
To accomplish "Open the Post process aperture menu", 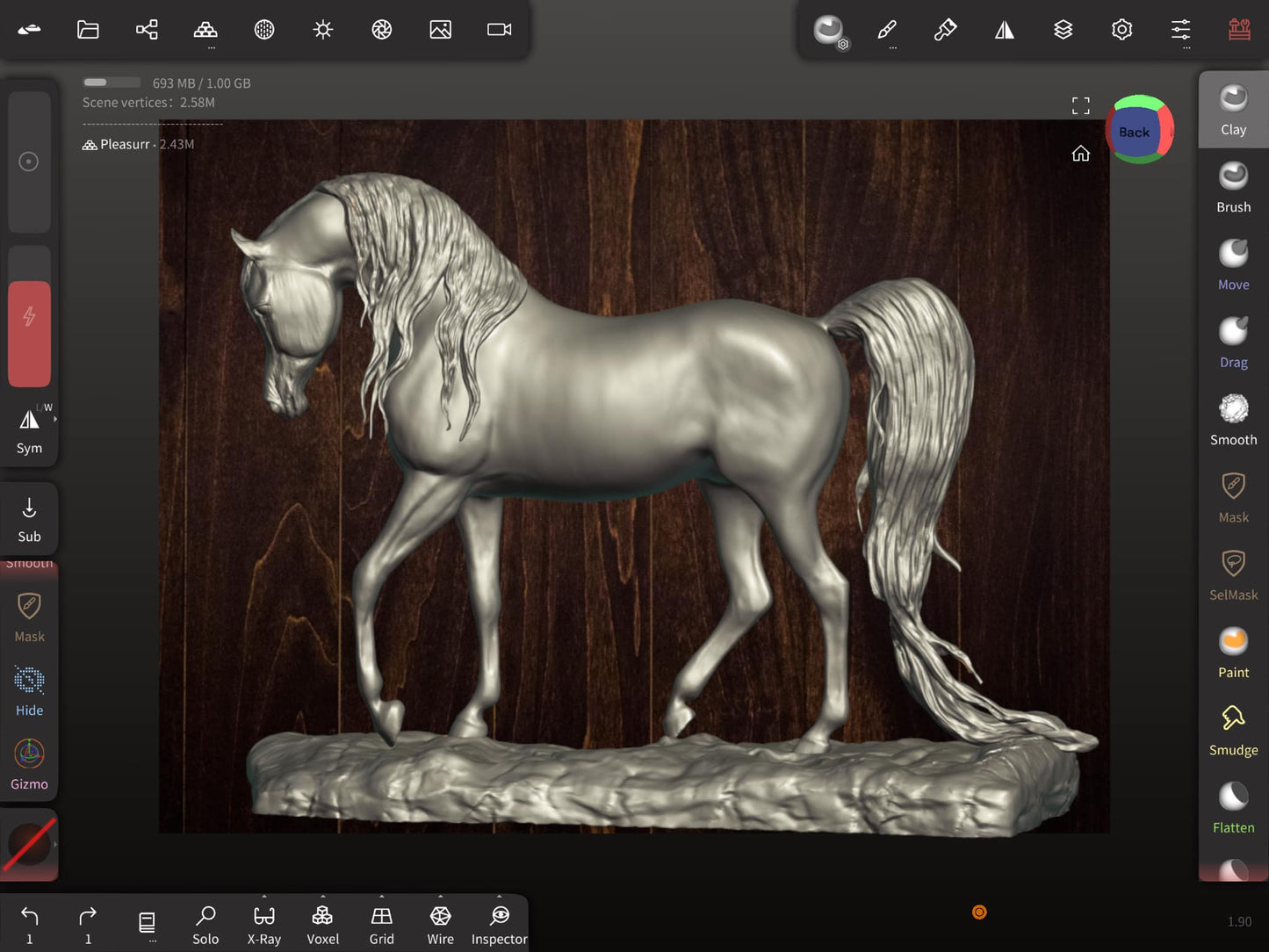I will [x=381, y=29].
